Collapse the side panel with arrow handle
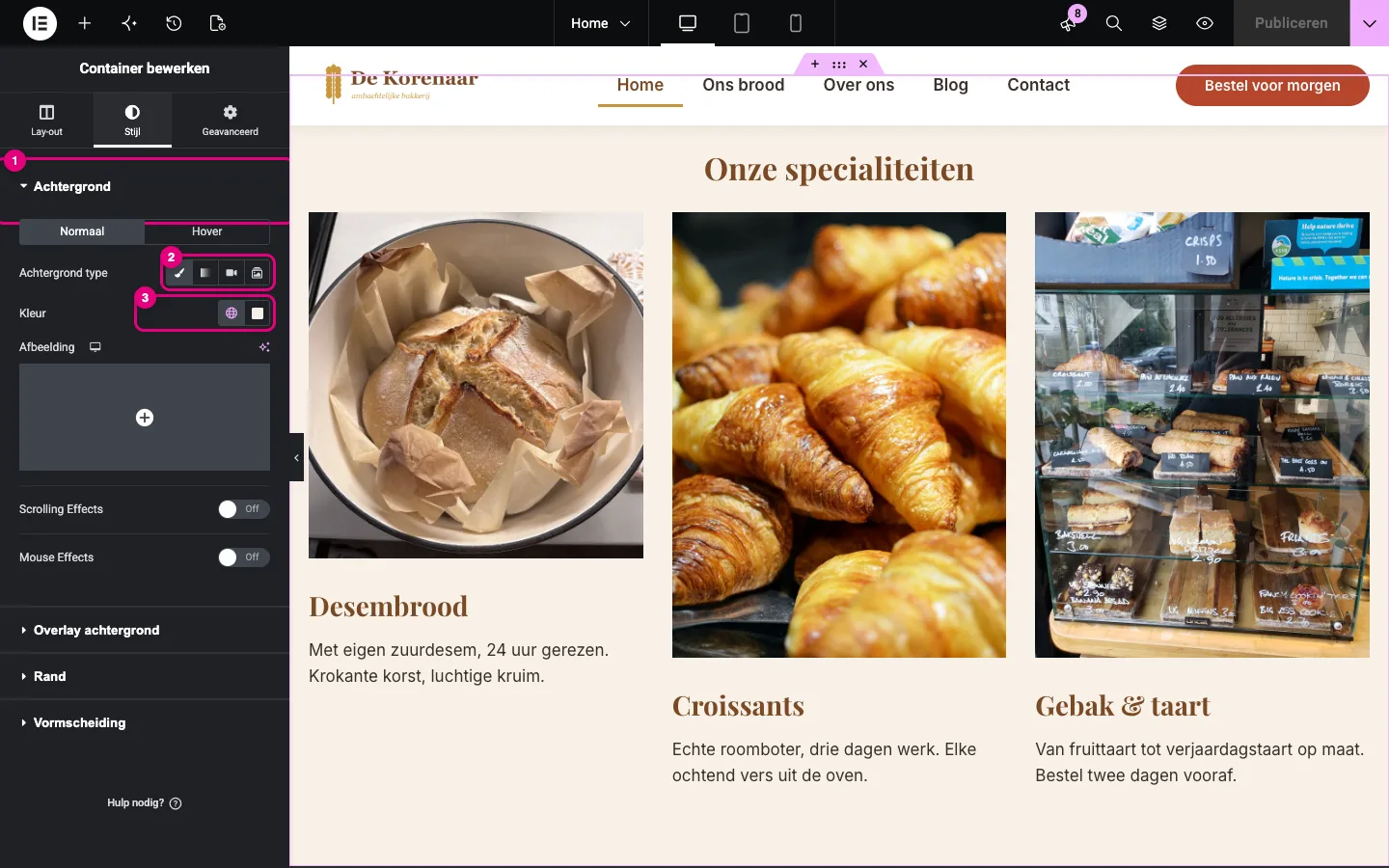 296,457
